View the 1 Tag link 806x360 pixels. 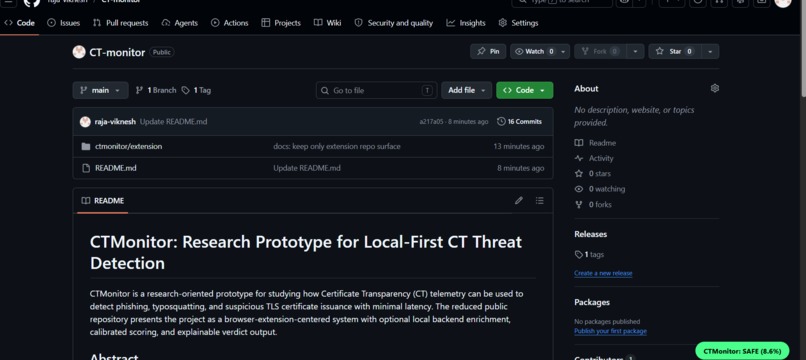(x=196, y=90)
